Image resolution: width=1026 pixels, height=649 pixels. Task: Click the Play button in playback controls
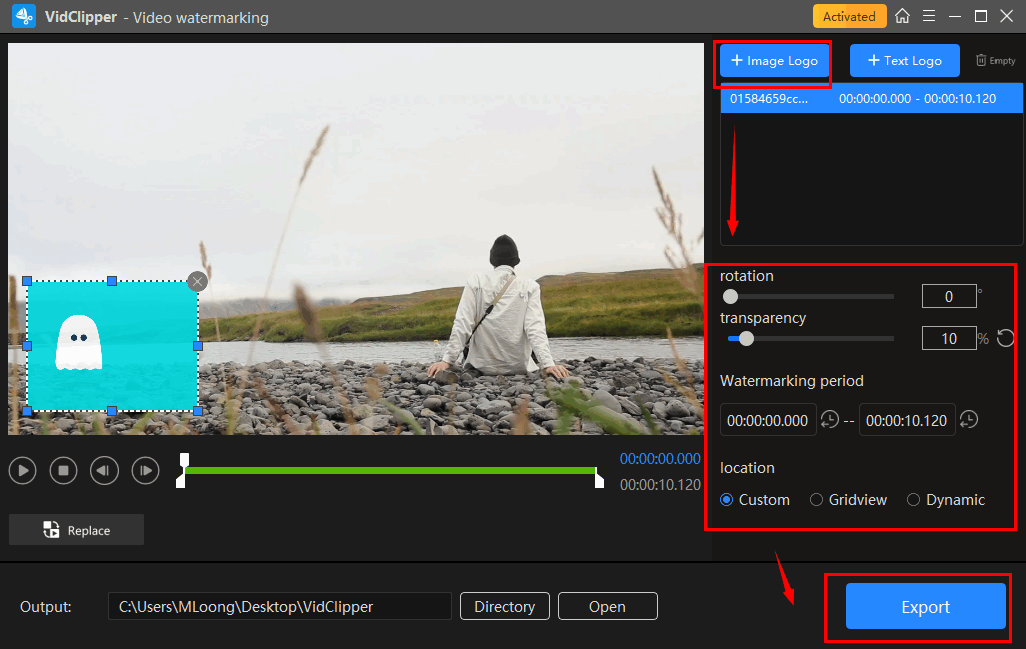[23, 470]
